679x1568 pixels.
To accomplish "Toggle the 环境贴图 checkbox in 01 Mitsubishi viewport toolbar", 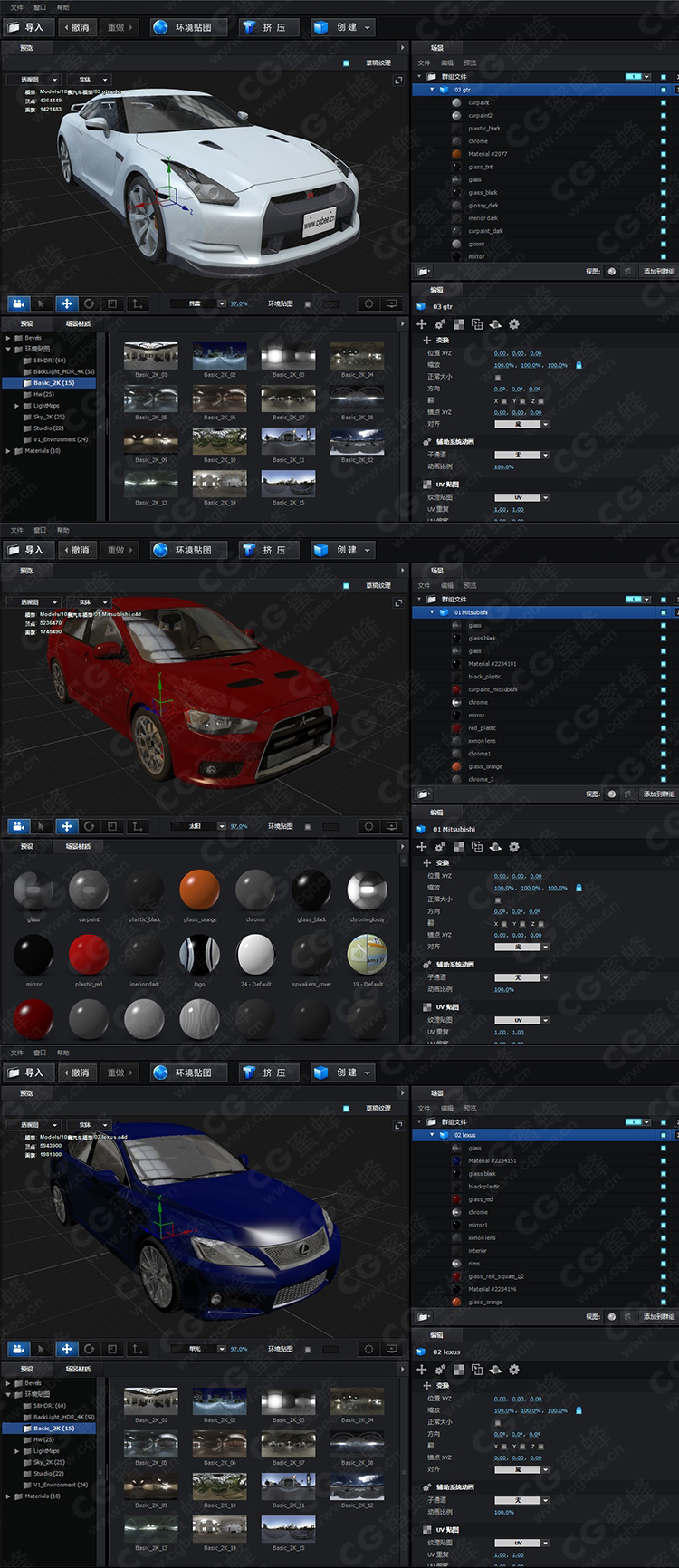I will [x=307, y=826].
